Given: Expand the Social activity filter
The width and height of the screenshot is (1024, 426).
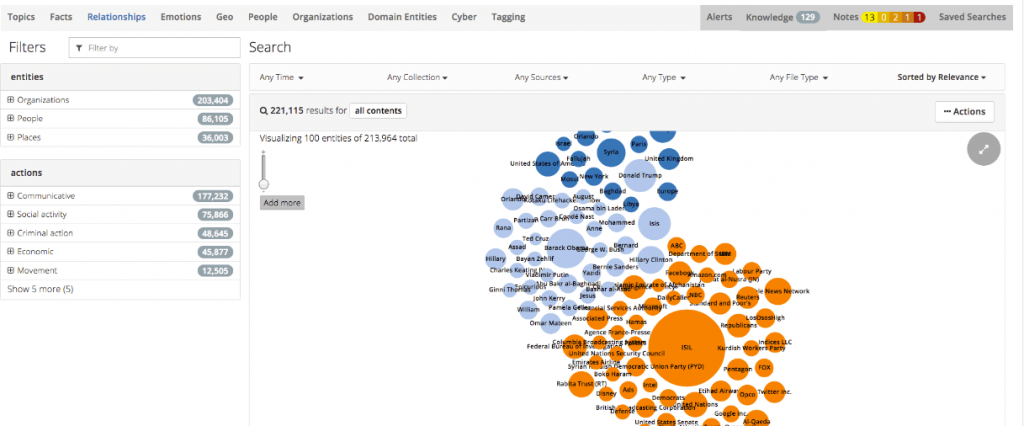Looking at the screenshot, I should coord(10,214).
